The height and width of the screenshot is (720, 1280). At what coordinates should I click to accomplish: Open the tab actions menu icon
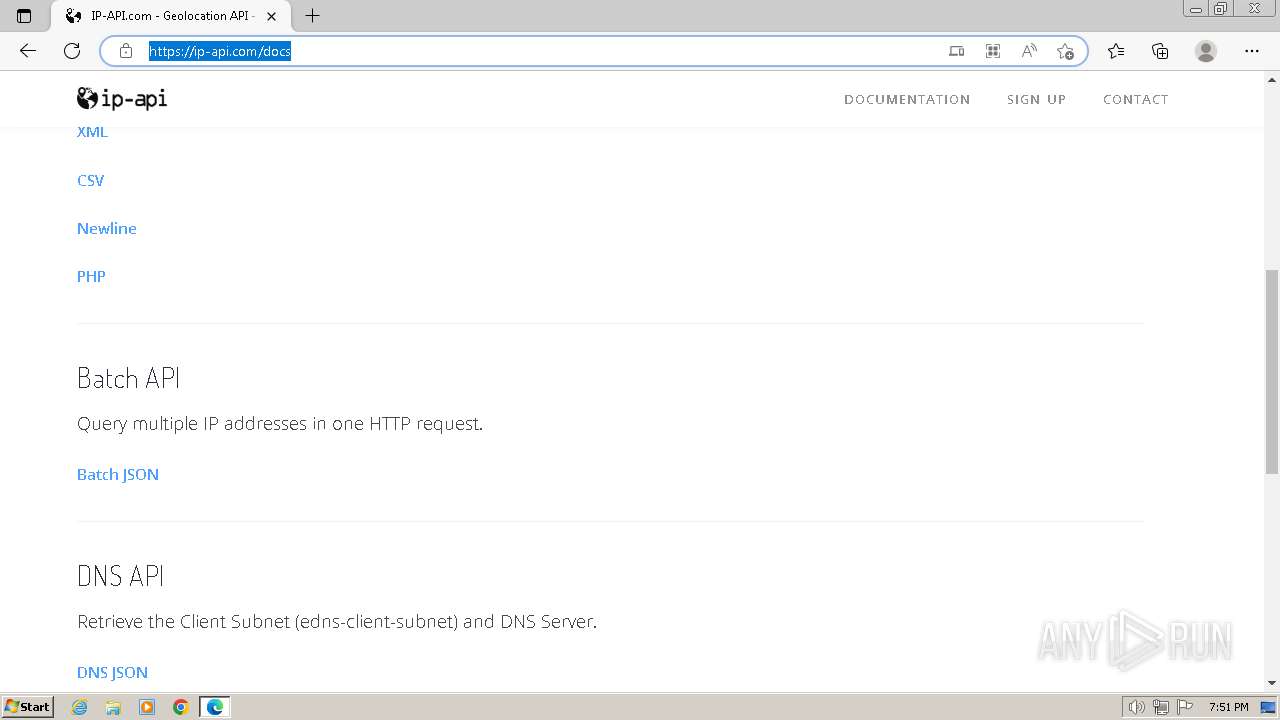(x=24, y=16)
